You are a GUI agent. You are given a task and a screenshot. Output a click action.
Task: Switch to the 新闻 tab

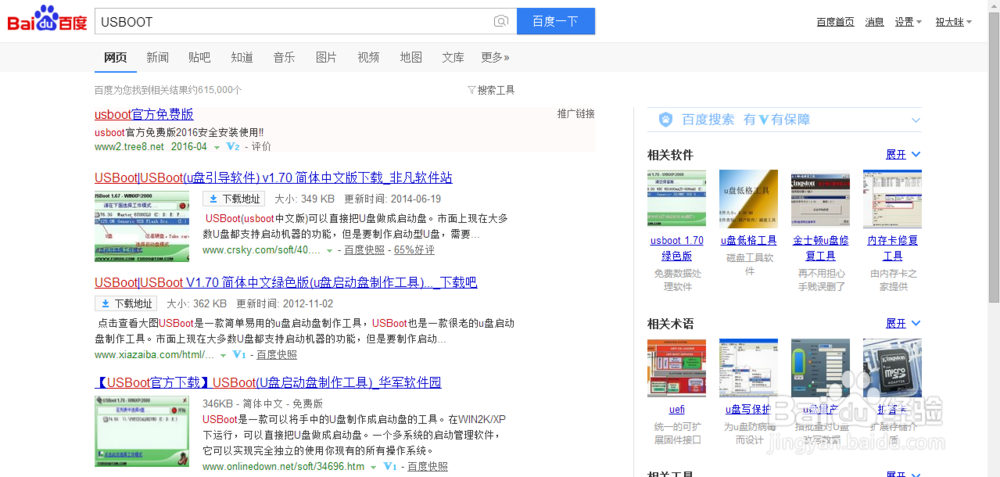click(x=158, y=57)
